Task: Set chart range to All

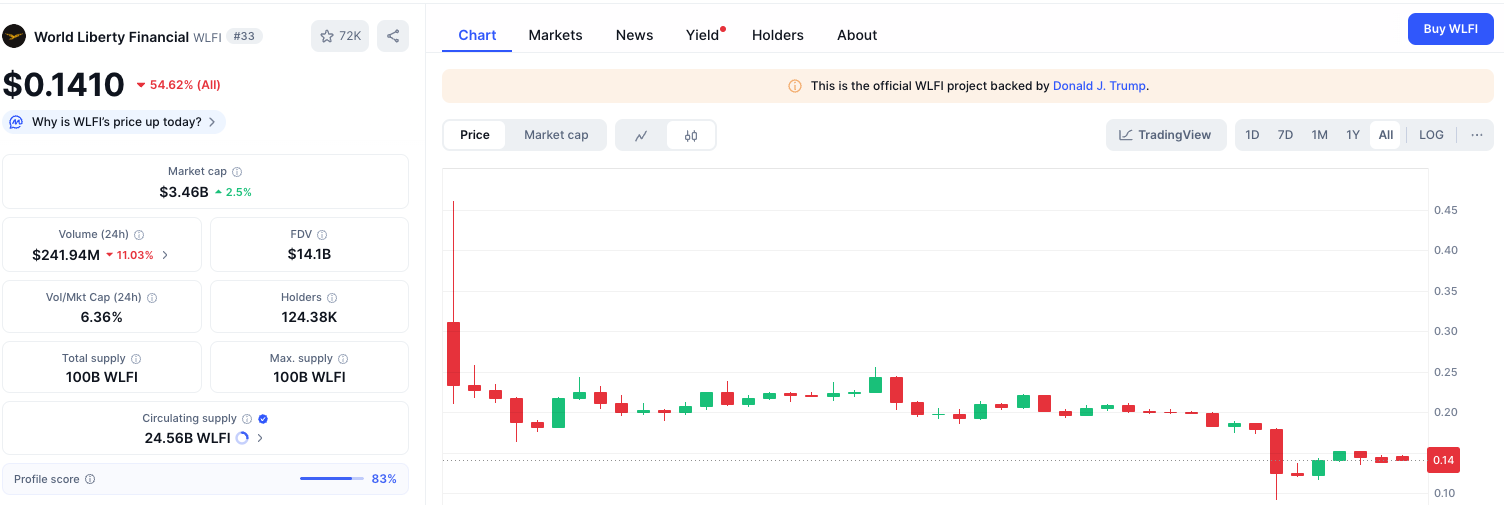Action: [x=1385, y=135]
